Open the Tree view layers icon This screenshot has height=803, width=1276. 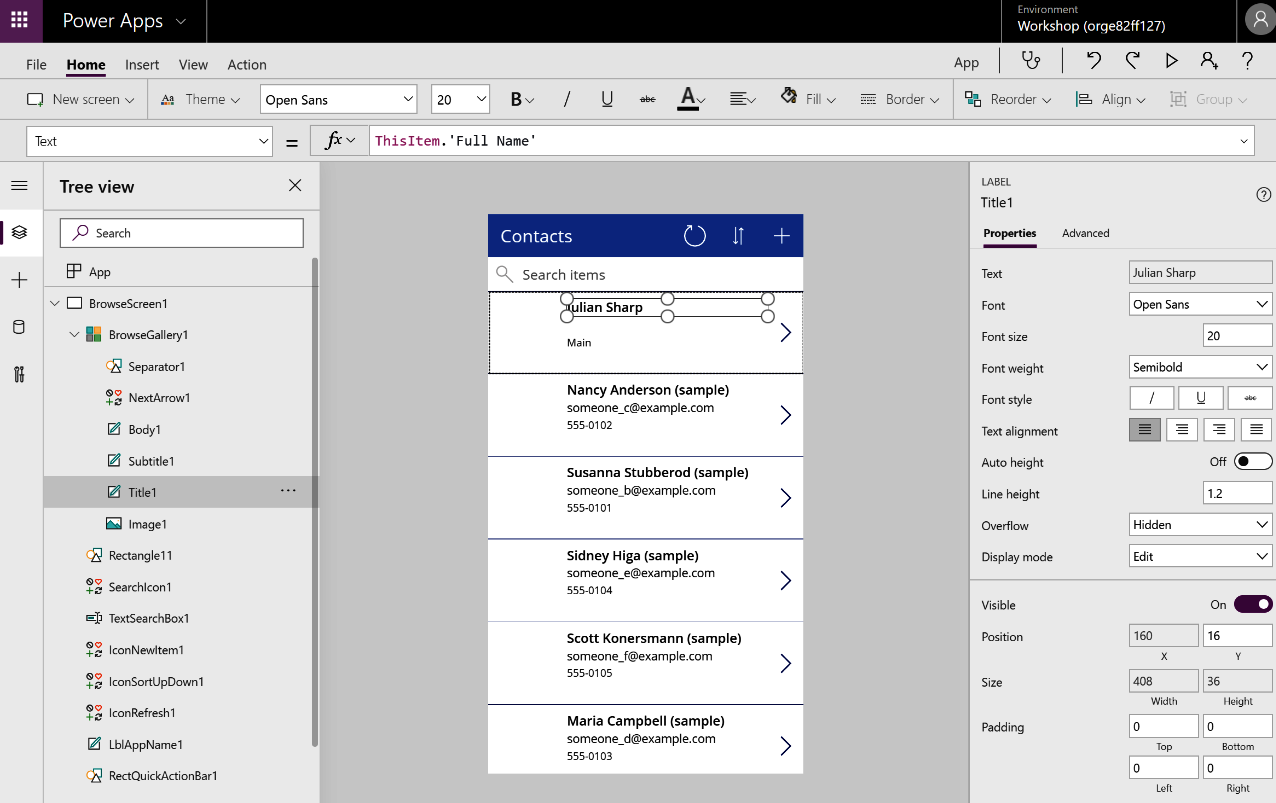[19, 233]
